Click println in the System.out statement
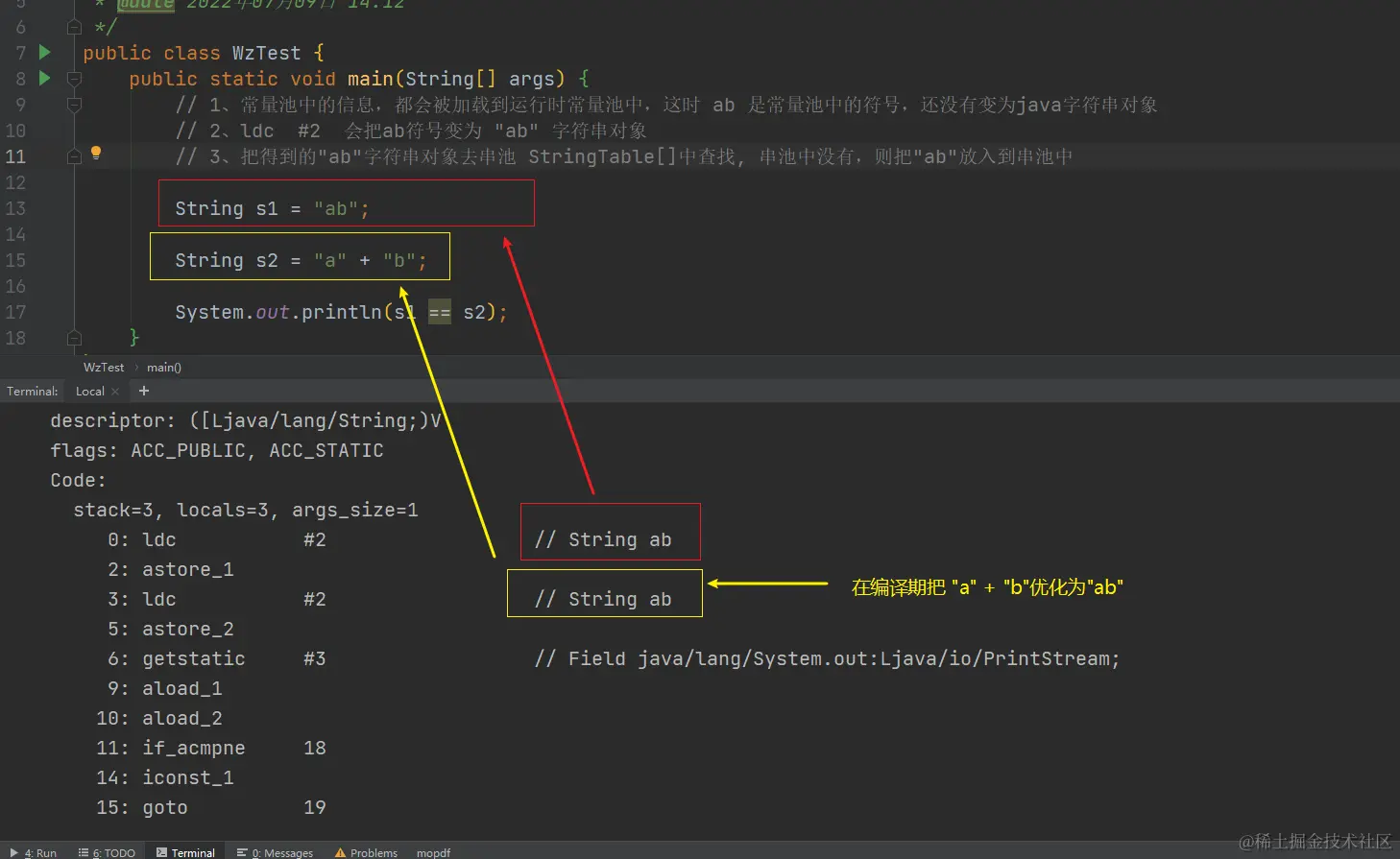This screenshot has height=859, width=1400. coord(341,312)
